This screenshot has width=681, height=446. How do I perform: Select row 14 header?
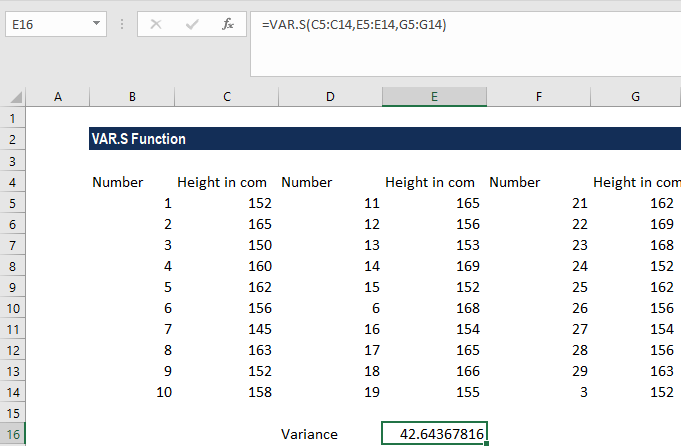(x=13, y=392)
